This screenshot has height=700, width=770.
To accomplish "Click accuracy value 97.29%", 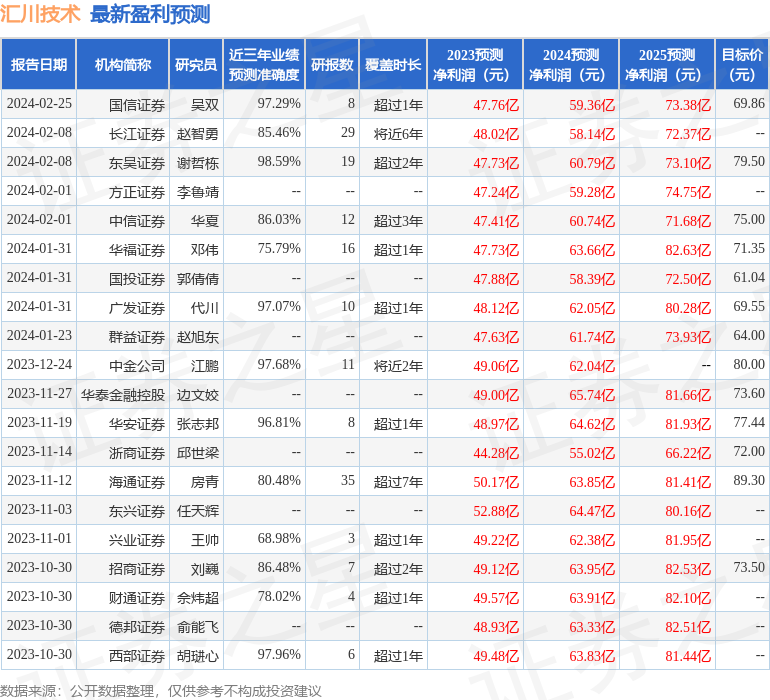I will pyautogui.click(x=279, y=104).
